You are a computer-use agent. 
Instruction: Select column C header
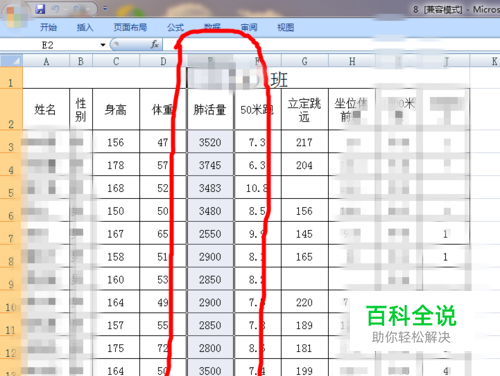[116, 61]
